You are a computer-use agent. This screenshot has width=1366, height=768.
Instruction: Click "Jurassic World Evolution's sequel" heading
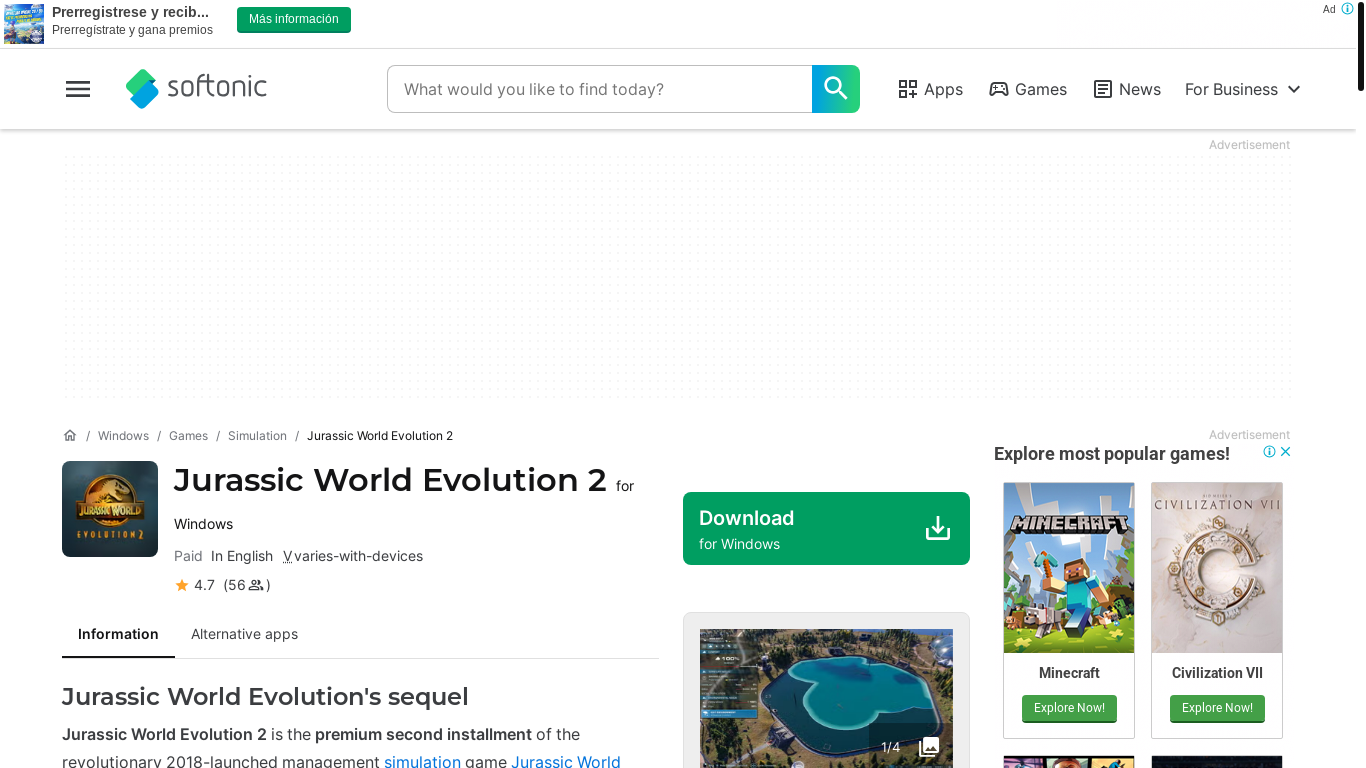pos(265,697)
